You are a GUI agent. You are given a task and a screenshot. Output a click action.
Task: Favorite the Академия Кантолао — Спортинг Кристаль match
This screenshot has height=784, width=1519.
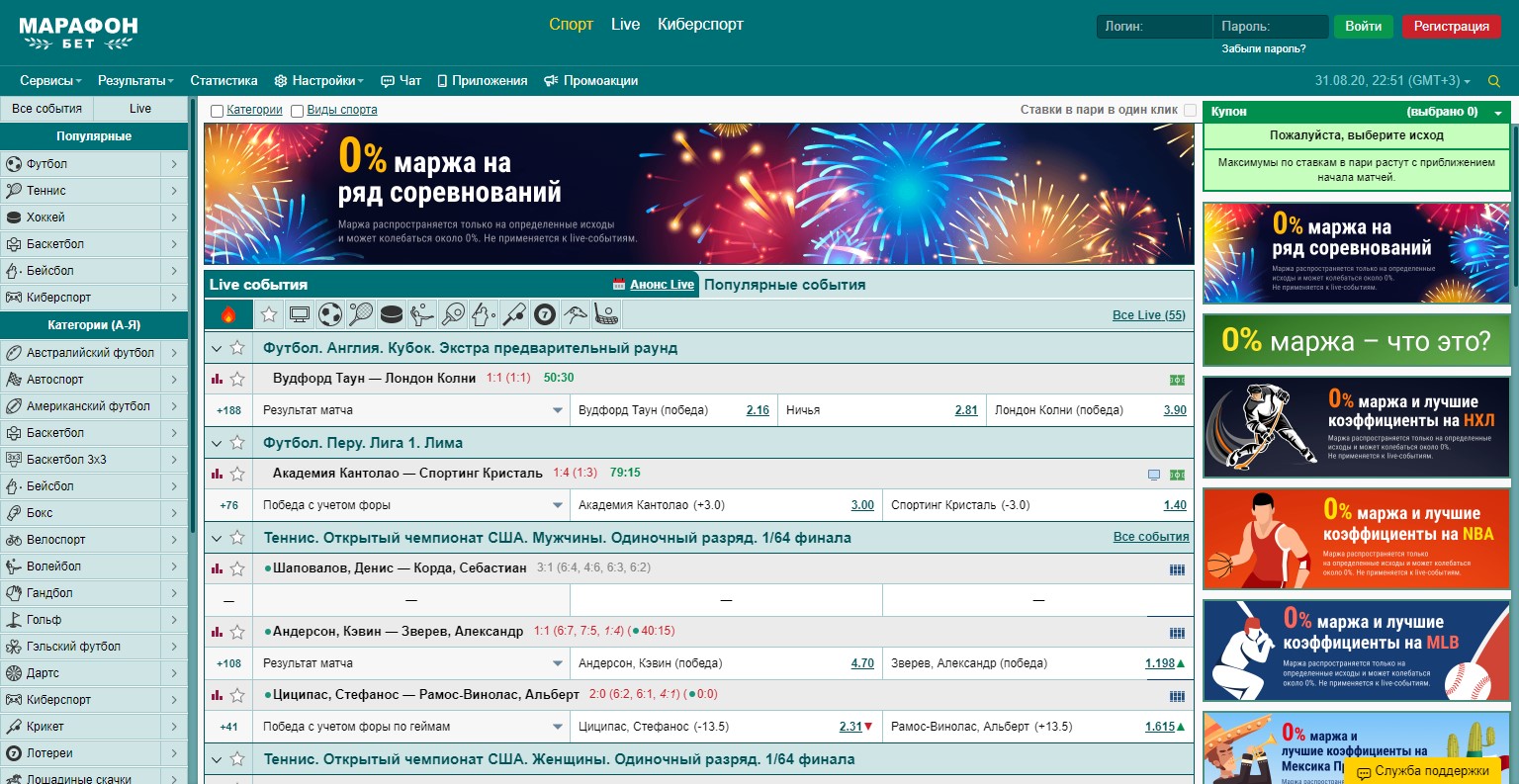(237, 474)
